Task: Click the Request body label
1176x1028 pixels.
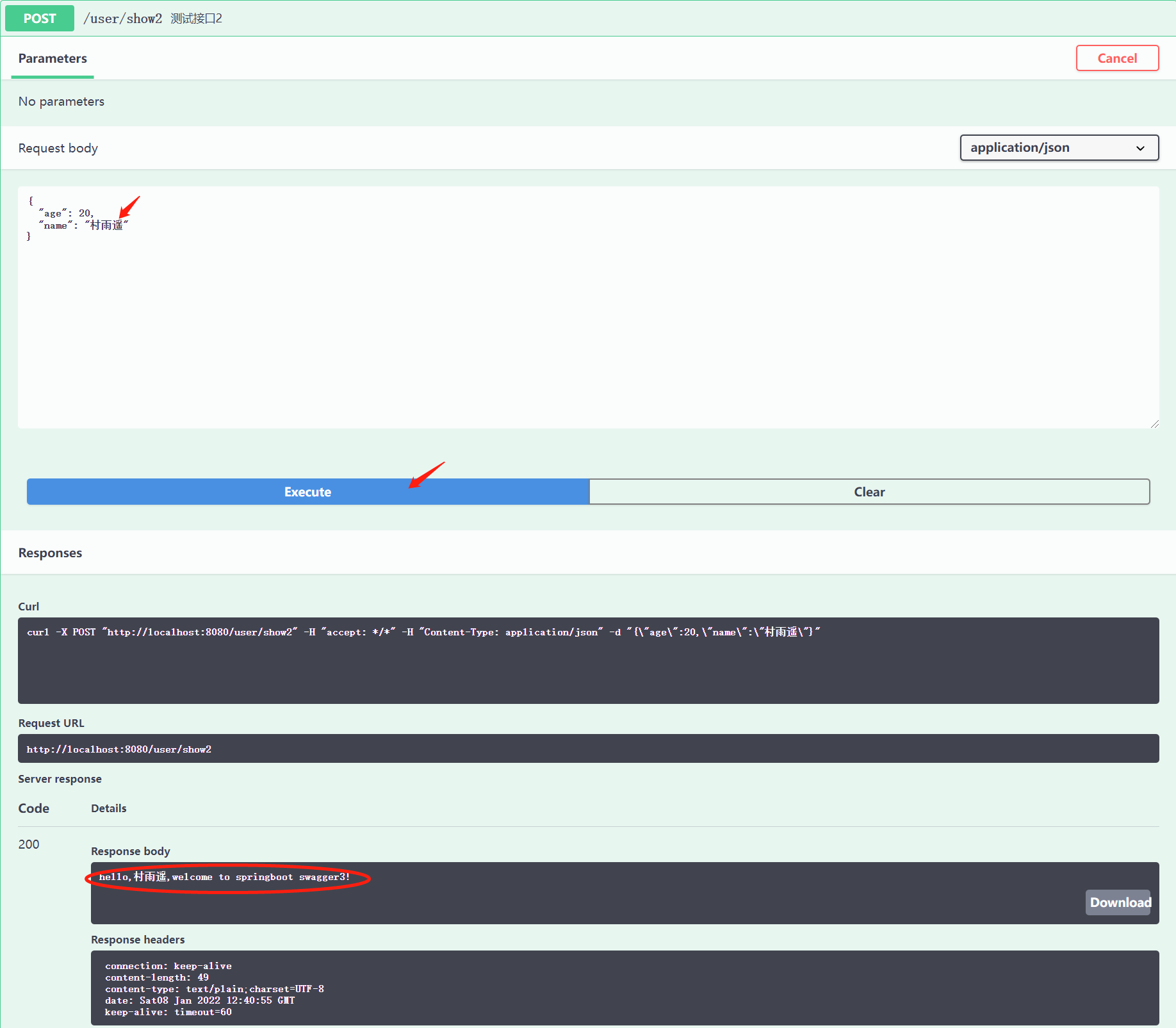Action: click(x=58, y=148)
